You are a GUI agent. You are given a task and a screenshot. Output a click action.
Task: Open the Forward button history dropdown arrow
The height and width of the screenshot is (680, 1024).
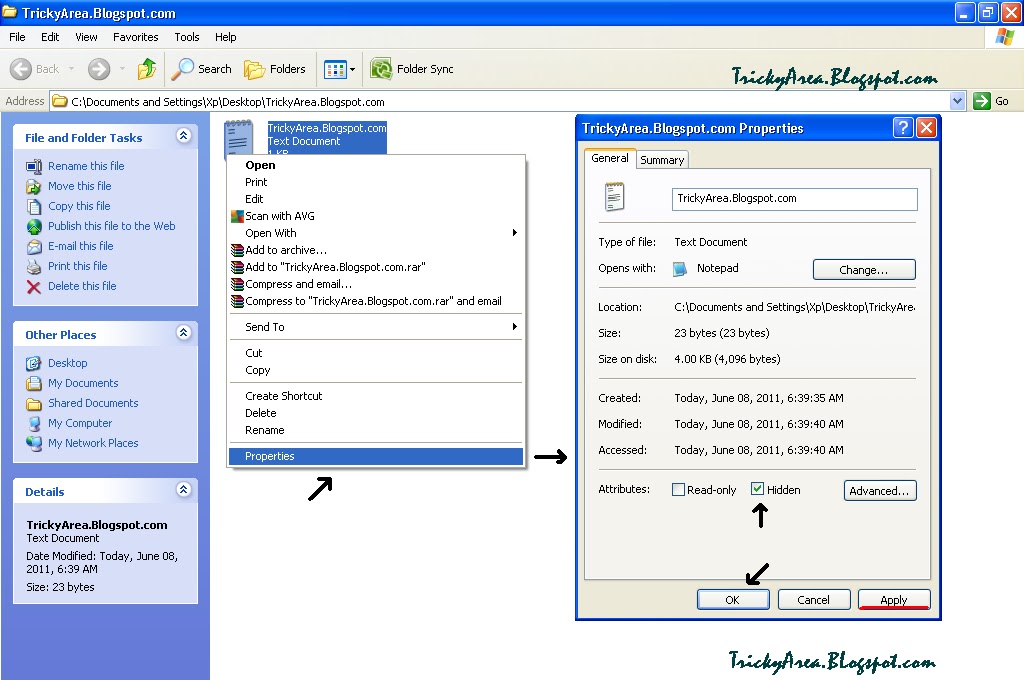(x=122, y=69)
